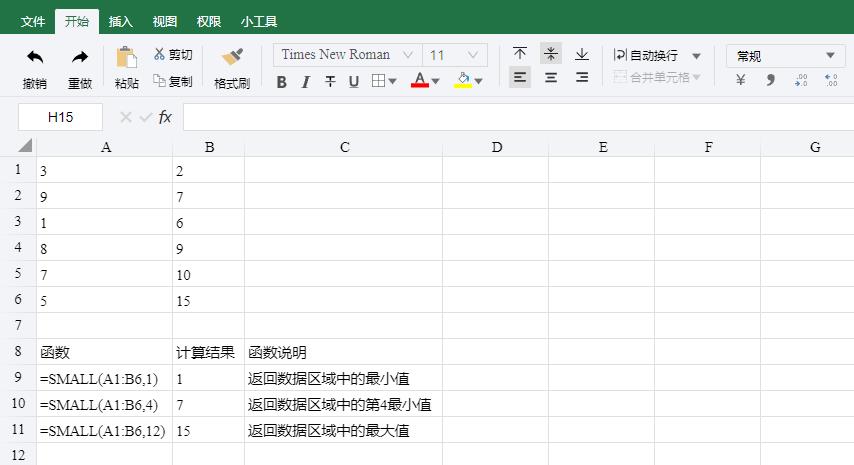Click the formula bar input field

pyautogui.click(x=518, y=117)
